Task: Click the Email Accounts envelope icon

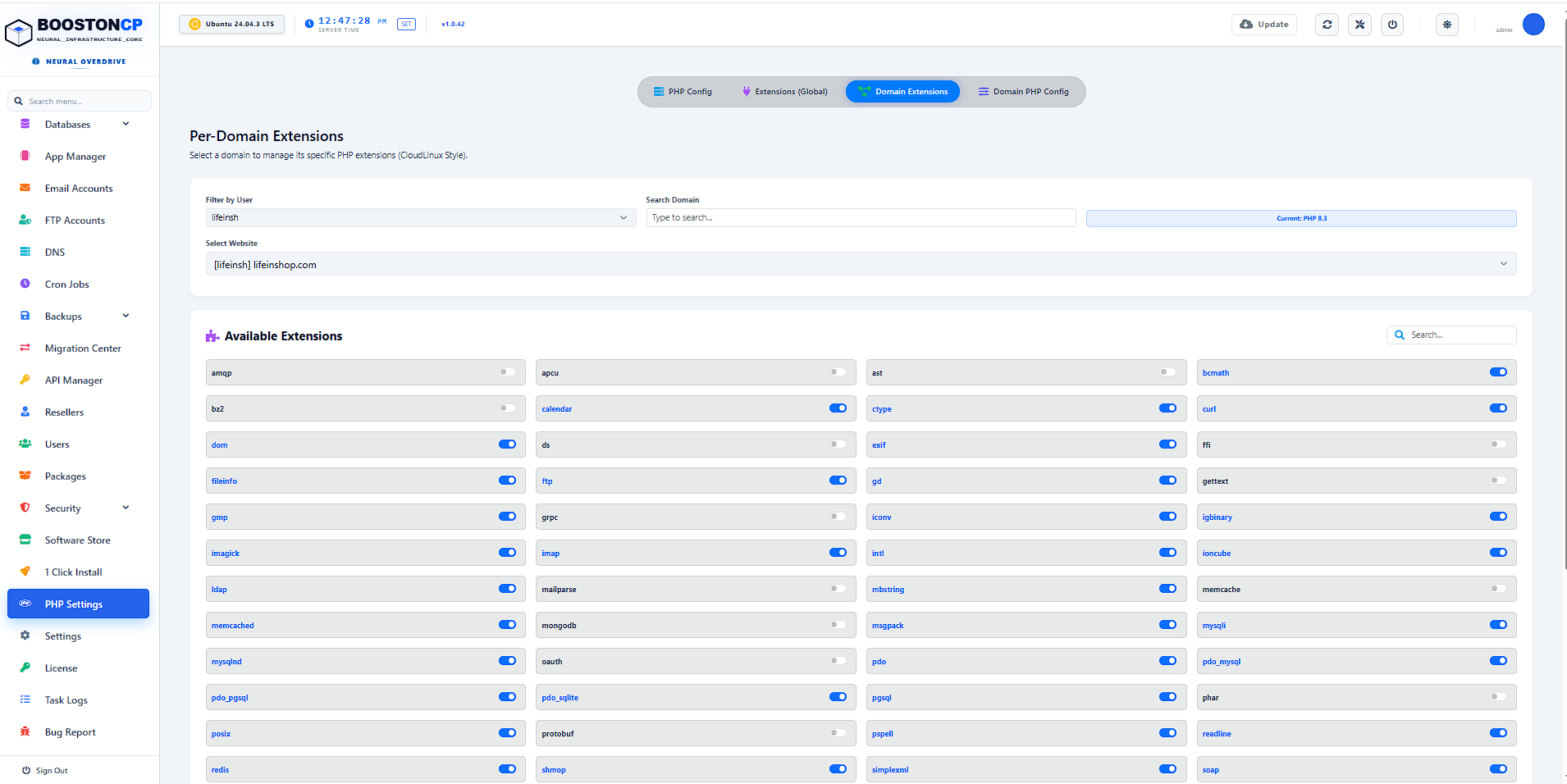Action: [x=25, y=188]
